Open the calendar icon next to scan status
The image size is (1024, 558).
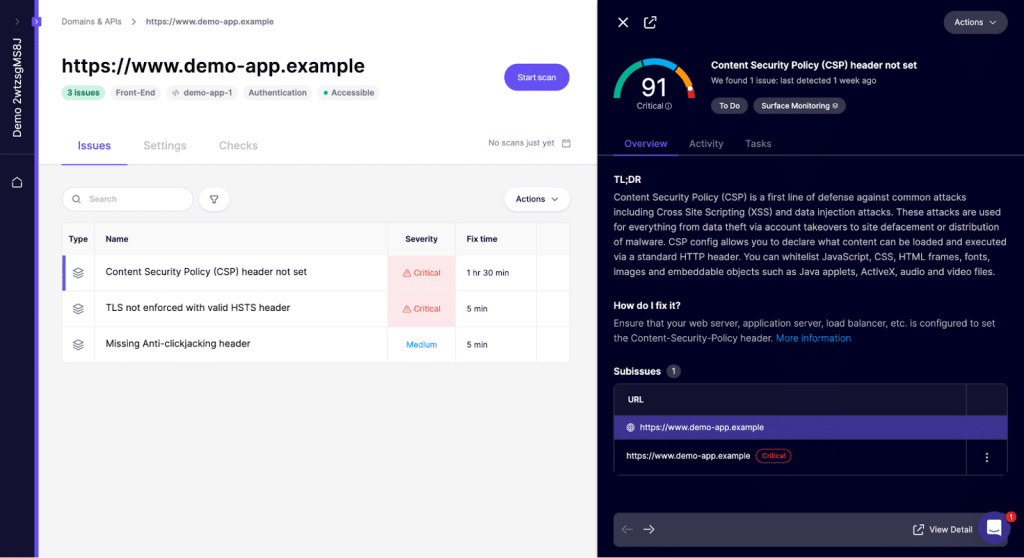[566, 143]
